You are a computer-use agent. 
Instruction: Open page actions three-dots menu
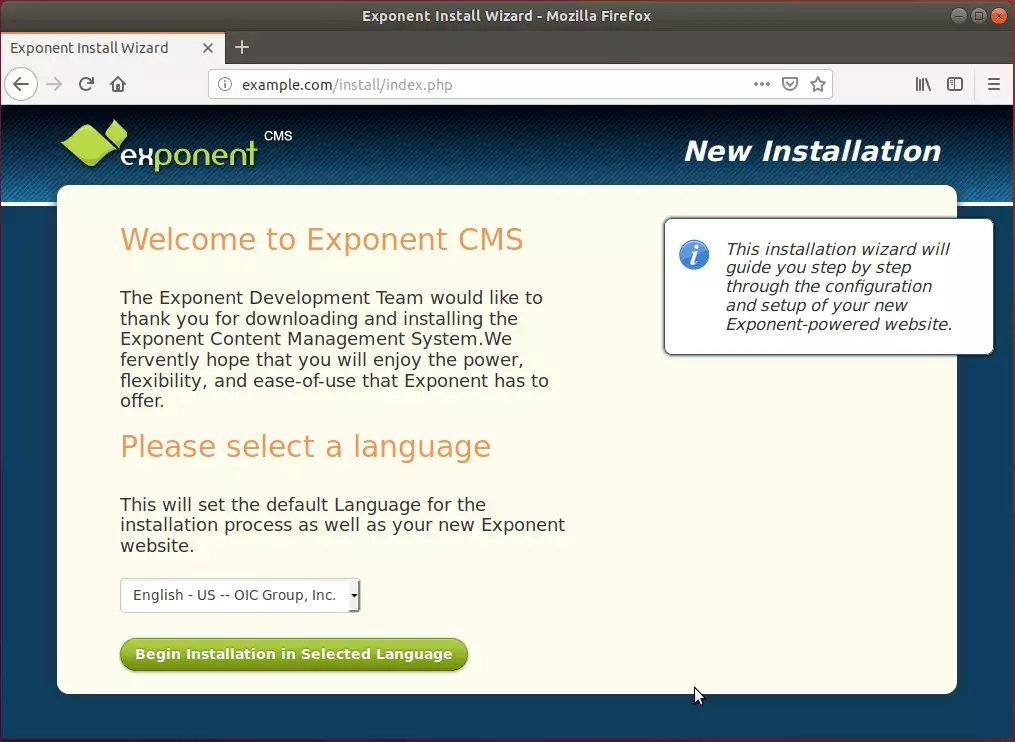pos(762,84)
